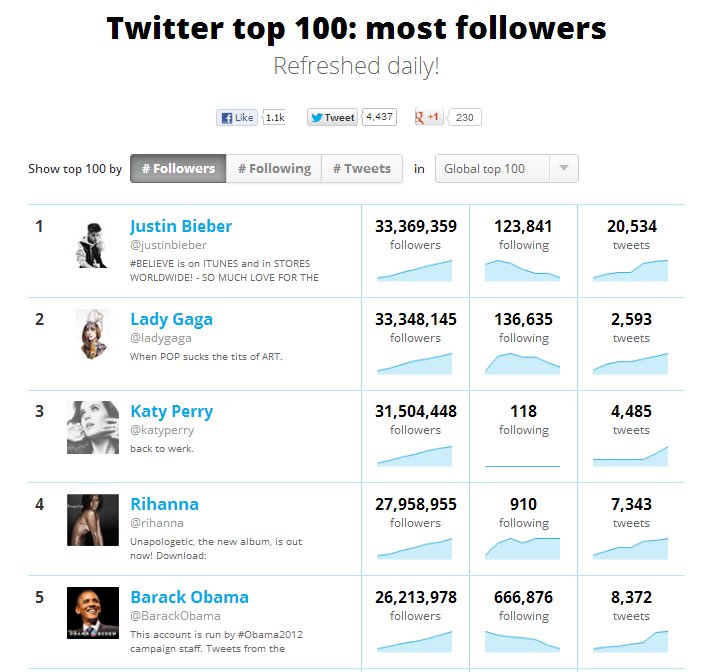Click the Tweet count bubble 4,437
The width and height of the screenshot is (716, 672).
pos(379,117)
